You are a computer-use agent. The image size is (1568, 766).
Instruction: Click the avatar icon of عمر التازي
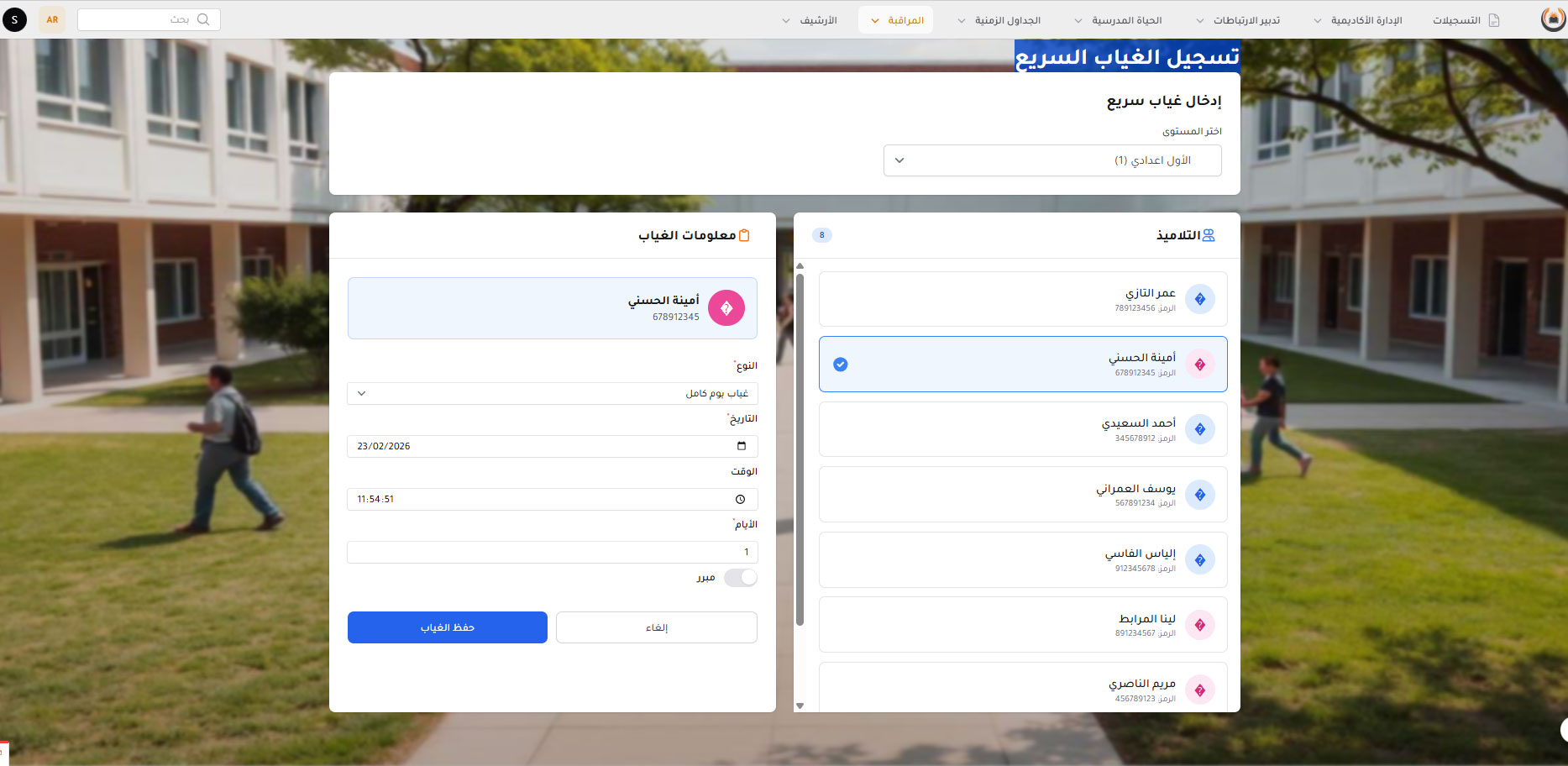pos(1199,299)
